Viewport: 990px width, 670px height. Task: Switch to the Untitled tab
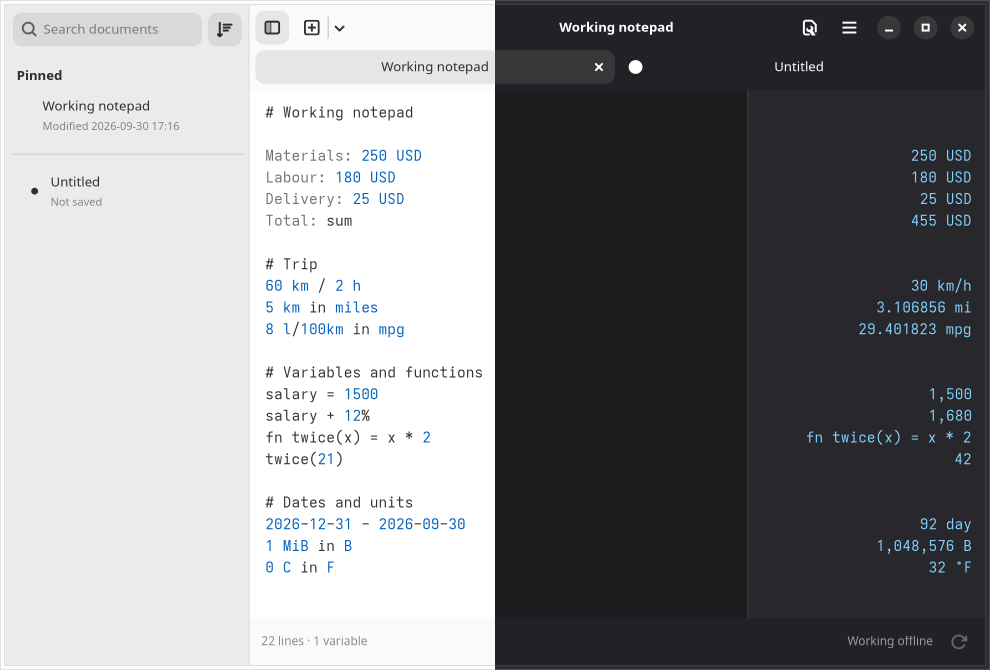click(799, 67)
